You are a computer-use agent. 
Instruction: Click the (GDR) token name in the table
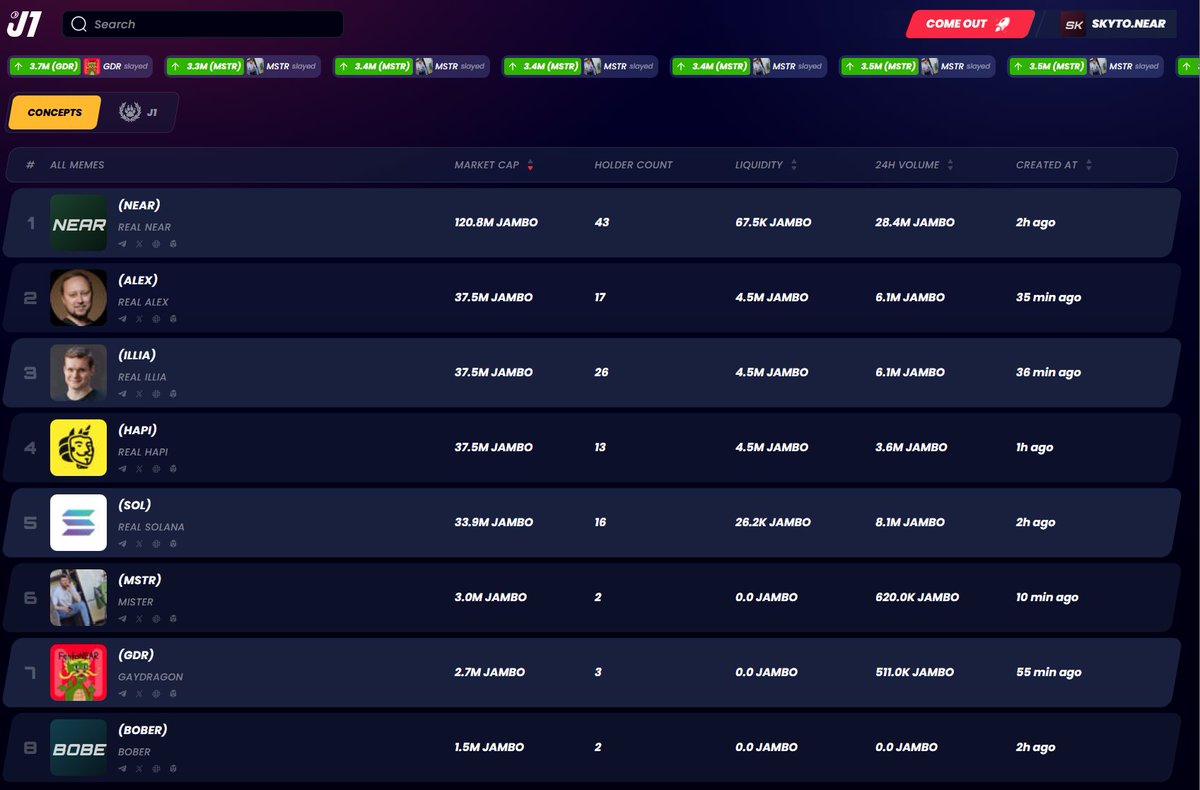click(x=136, y=655)
